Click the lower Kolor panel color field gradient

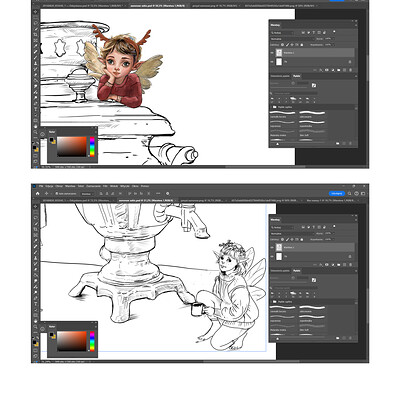pyautogui.click(x=72, y=341)
